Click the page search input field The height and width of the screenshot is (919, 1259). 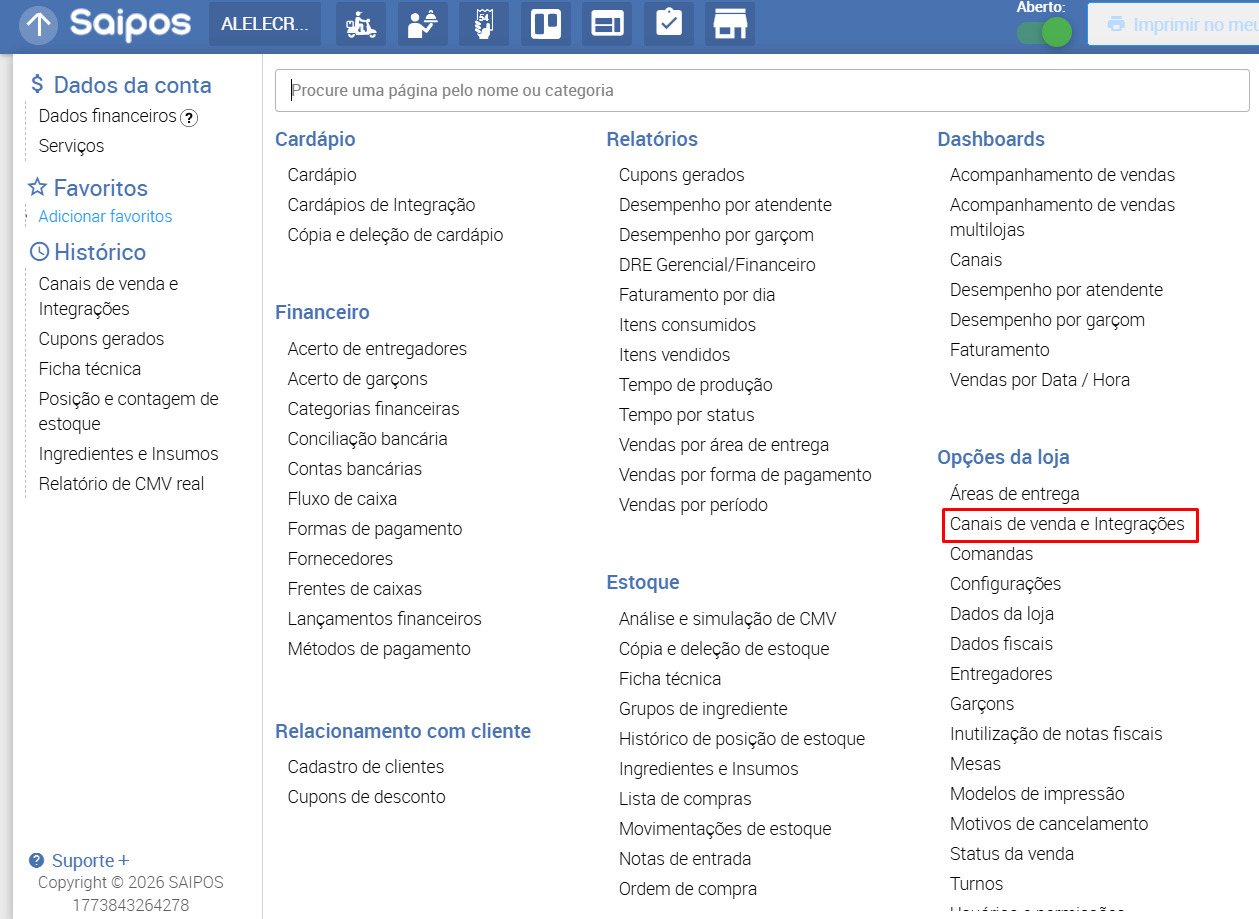coord(761,90)
